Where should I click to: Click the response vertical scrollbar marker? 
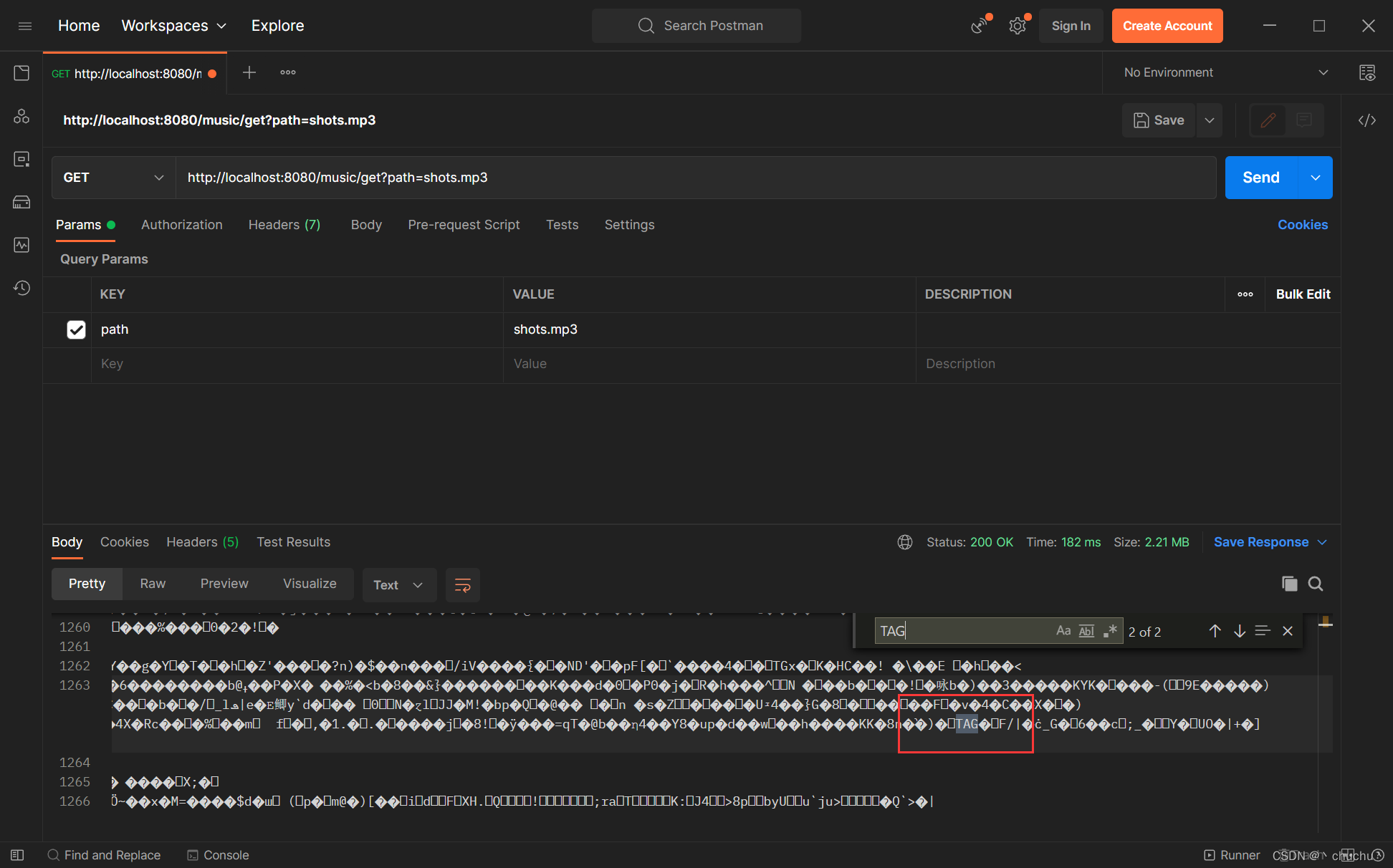click(1325, 622)
